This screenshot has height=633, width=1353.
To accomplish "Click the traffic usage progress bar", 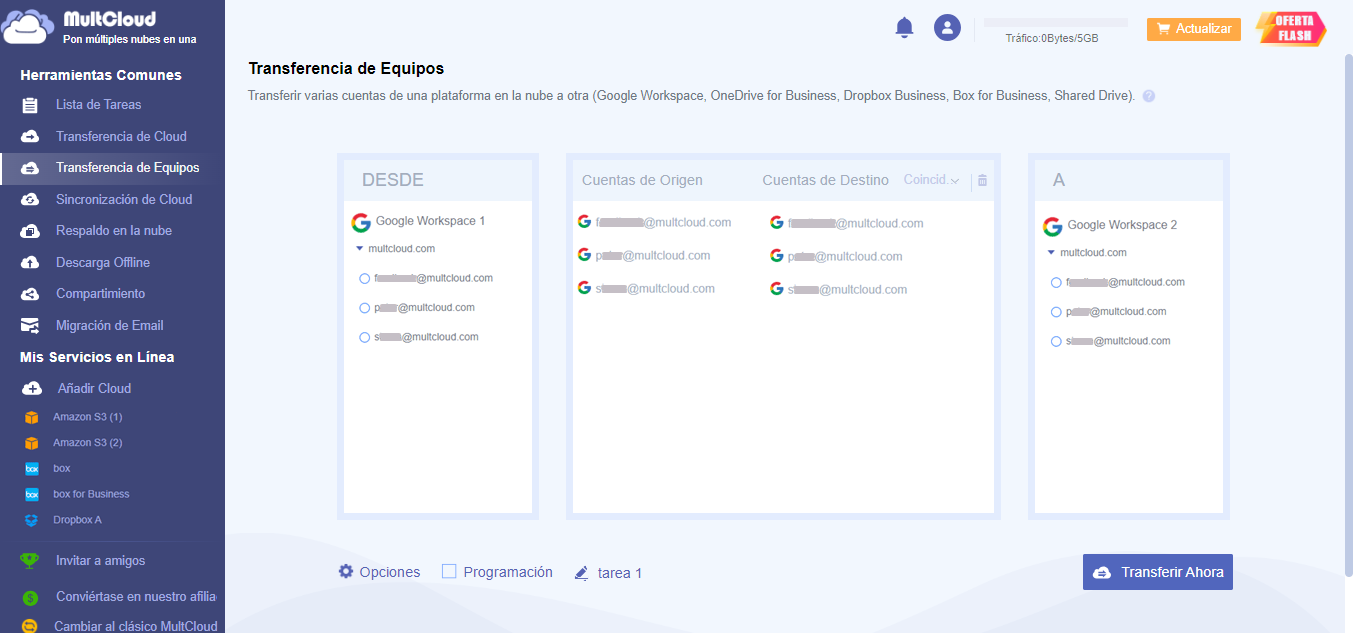I will coord(1056,22).
